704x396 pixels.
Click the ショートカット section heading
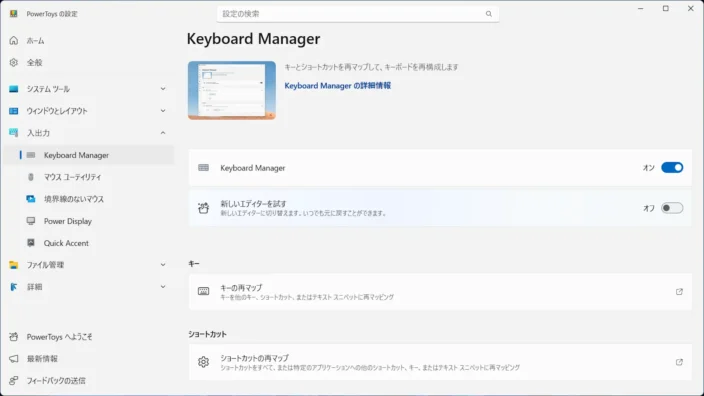tap(207, 334)
